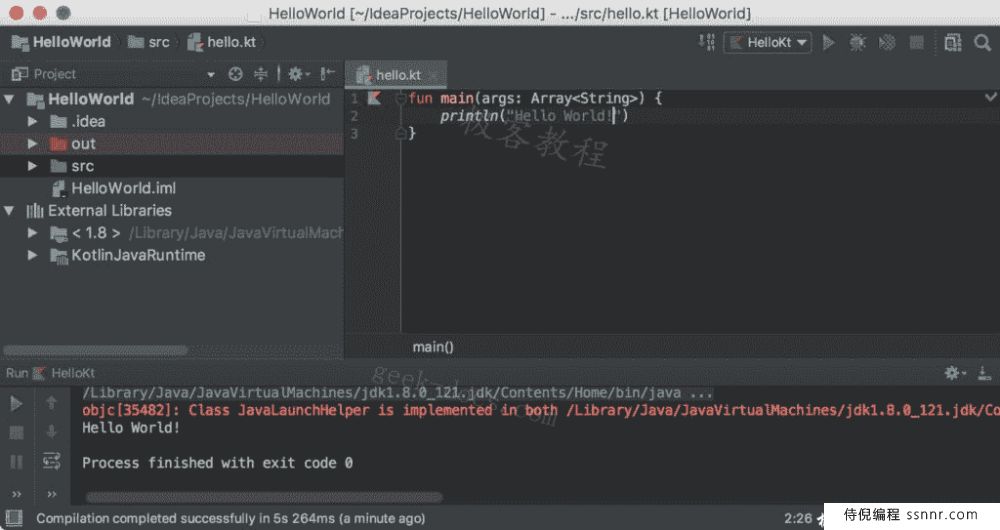Expand KotlinJavaRuntime library
The width and height of the screenshot is (1000, 530).
coord(33,255)
